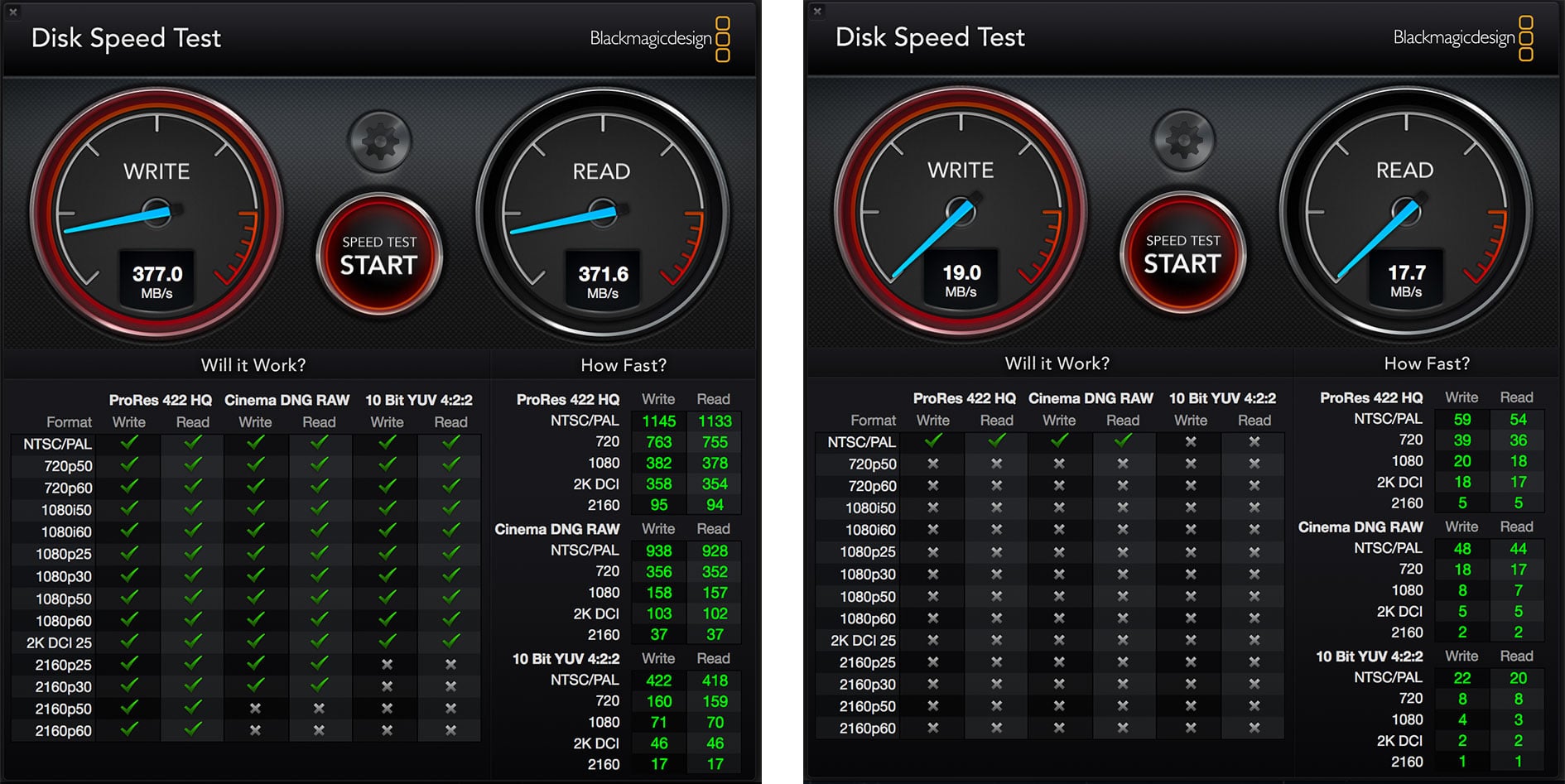1565x784 pixels.
Task: Click the green checkmark for 1080p60 ProRes Write
Action: pyautogui.click(x=129, y=621)
